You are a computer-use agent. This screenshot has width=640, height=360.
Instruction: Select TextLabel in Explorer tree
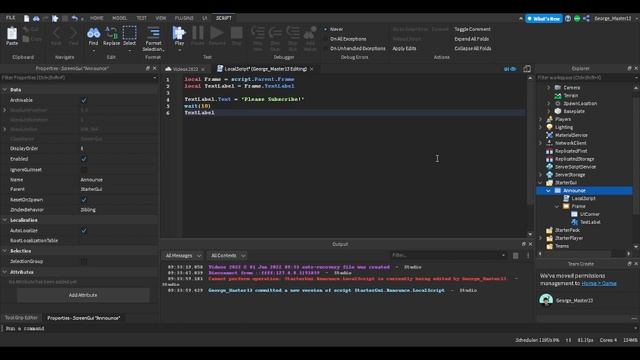point(590,222)
